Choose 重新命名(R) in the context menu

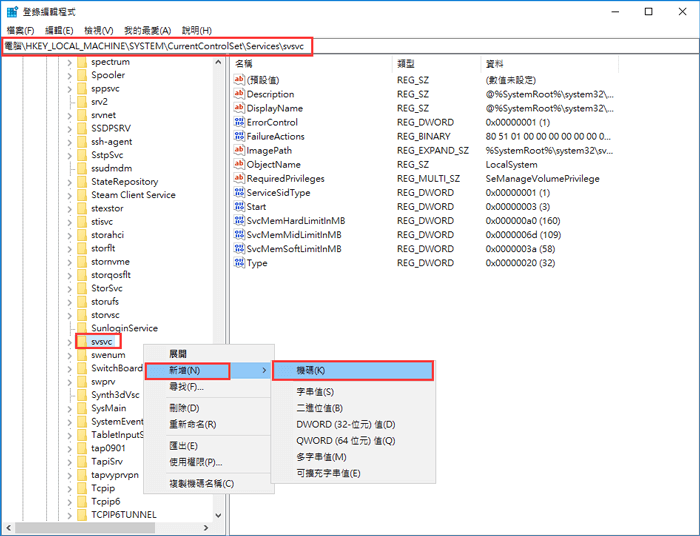tap(208, 424)
